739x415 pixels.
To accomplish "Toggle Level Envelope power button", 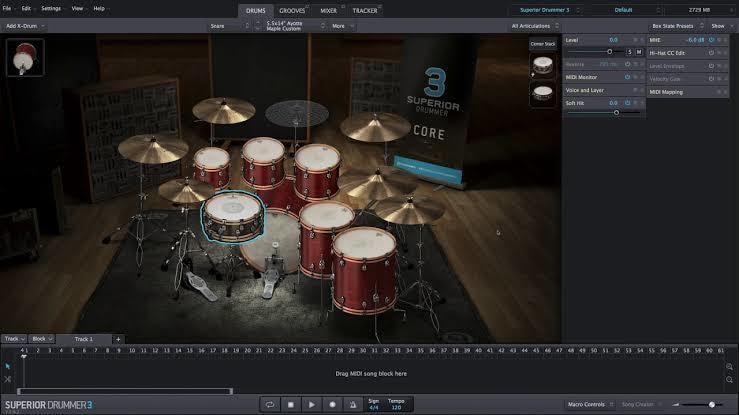I will coord(711,66).
